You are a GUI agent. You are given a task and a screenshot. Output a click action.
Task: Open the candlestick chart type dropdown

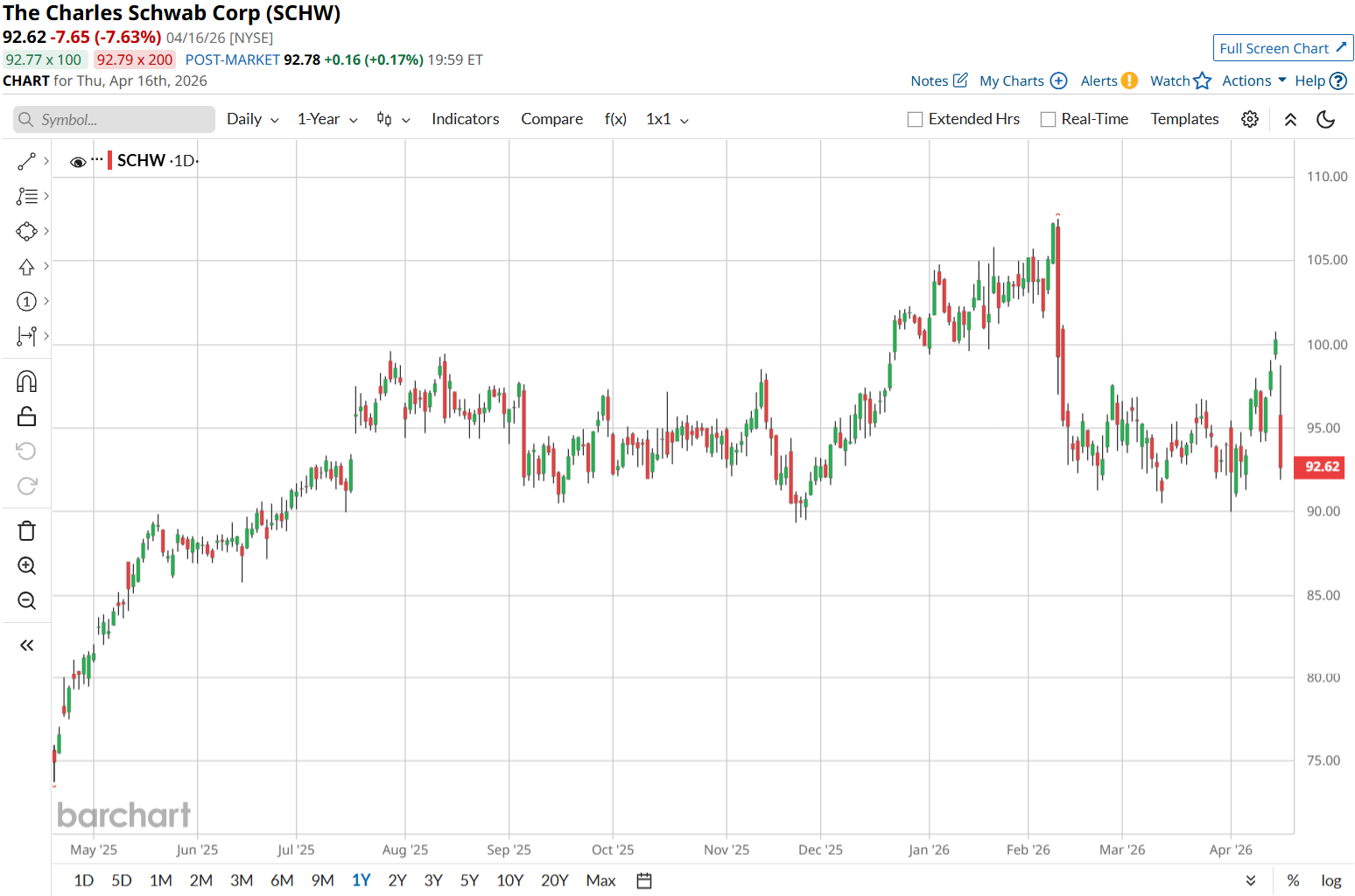[x=393, y=119]
